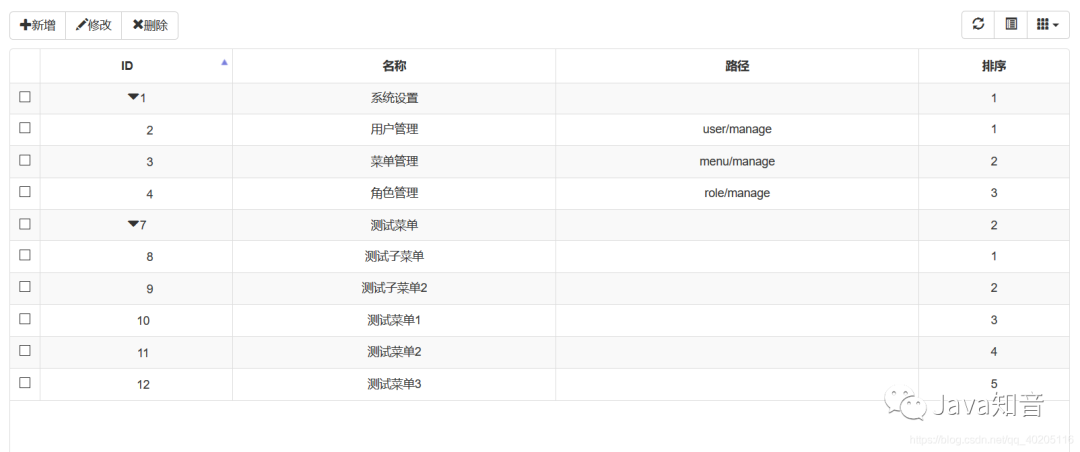Screen dimensions: 1080x452
Task: Refresh the table with the refresh icon
Action: 978,24
